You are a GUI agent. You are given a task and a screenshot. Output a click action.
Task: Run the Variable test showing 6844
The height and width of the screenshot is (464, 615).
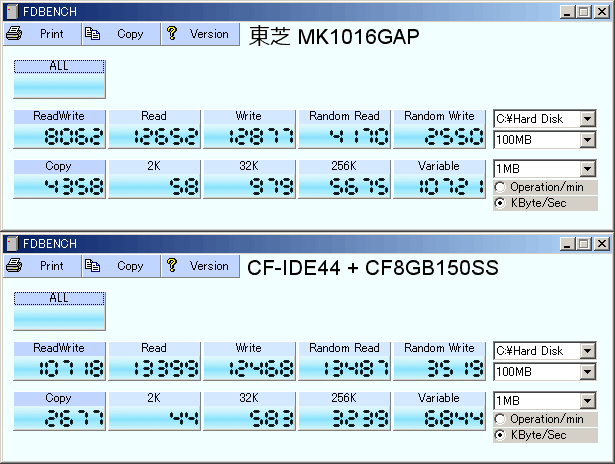pos(439,411)
